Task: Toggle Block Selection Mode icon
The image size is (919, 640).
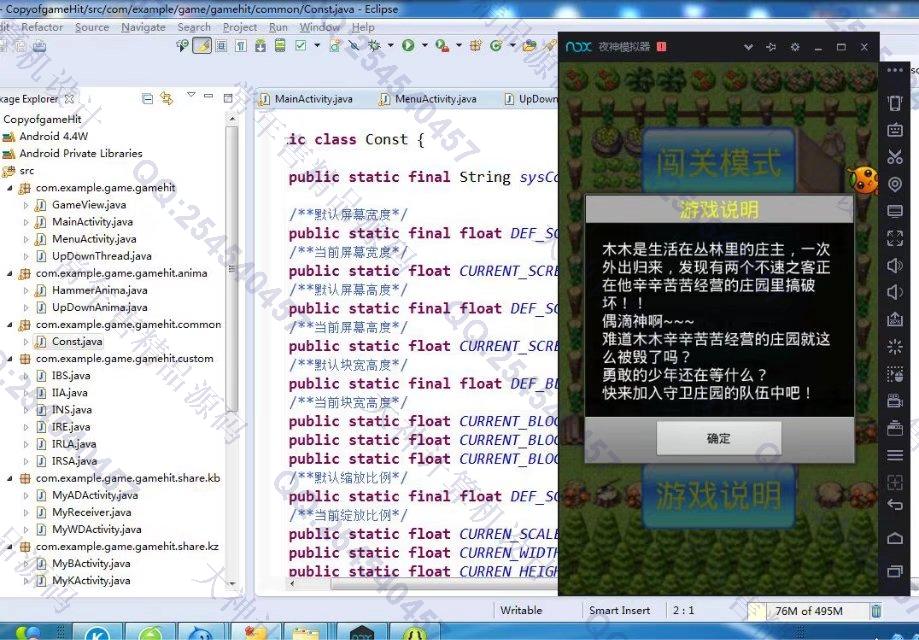Action: pos(222,45)
